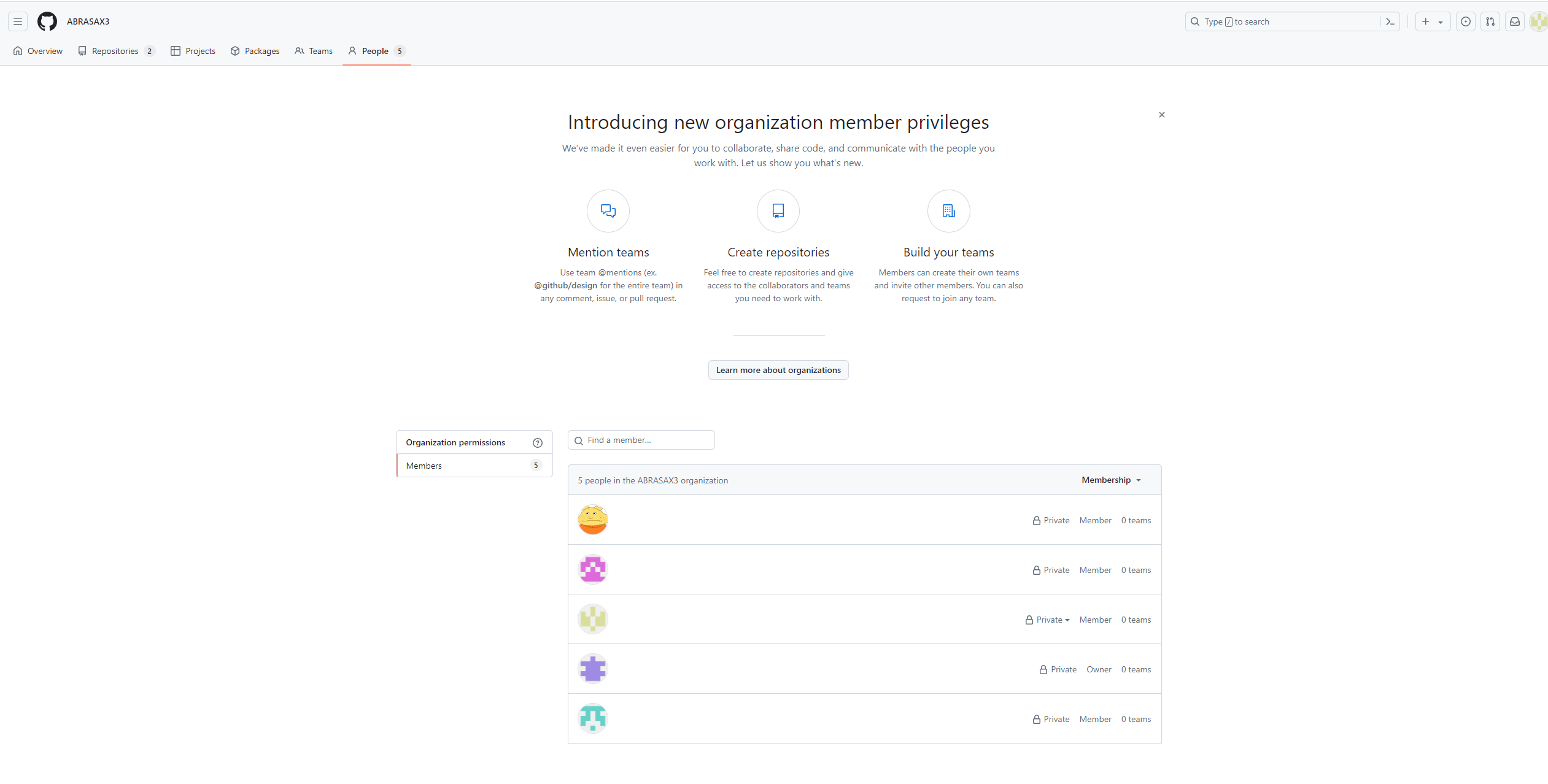Switch to the Repositories tab
The width and height of the screenshot is (1548, 784).
pos(116,51)
